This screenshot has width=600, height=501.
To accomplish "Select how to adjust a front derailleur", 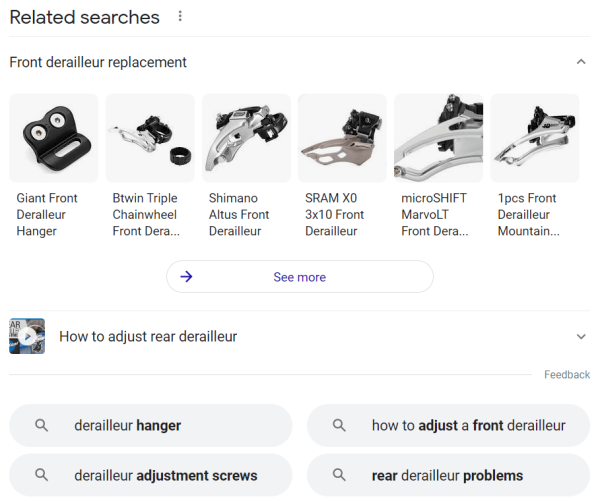I will click(448, 425).
